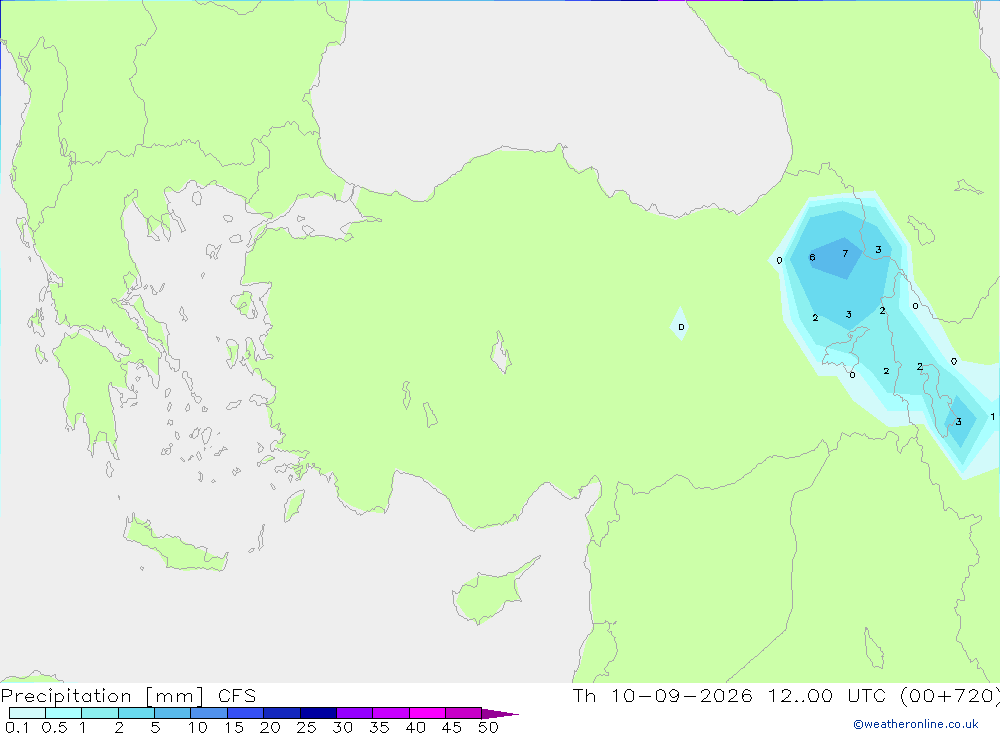Select the legend swatch between 25 and 30

318,713
